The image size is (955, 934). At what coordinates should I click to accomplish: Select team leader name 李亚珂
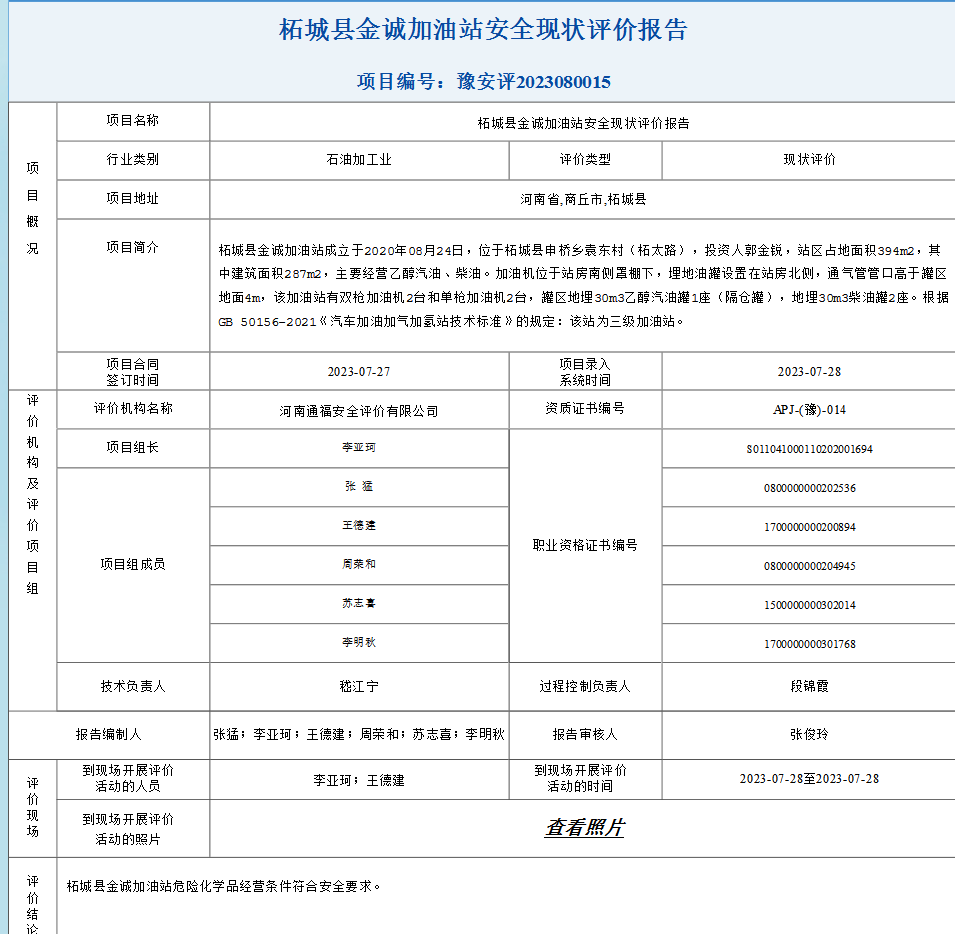tap(359, 448)
